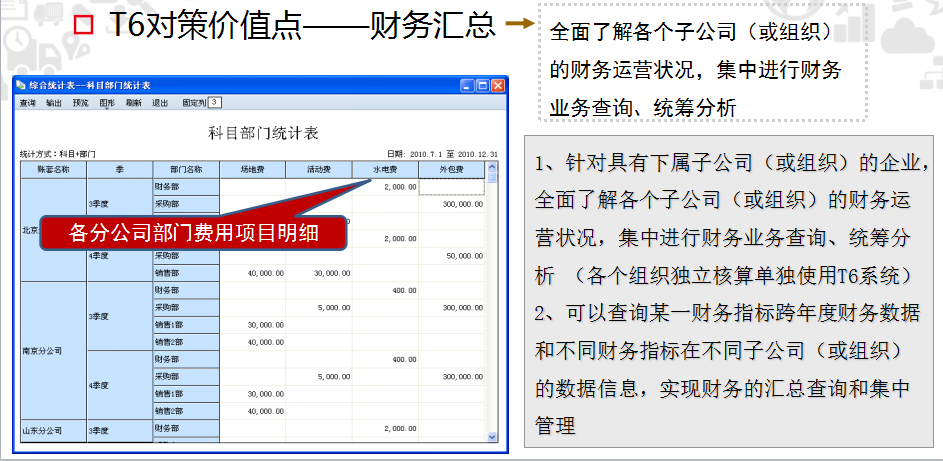
Task: Maximize the 综合统计表 window
Action: point(482,86)
